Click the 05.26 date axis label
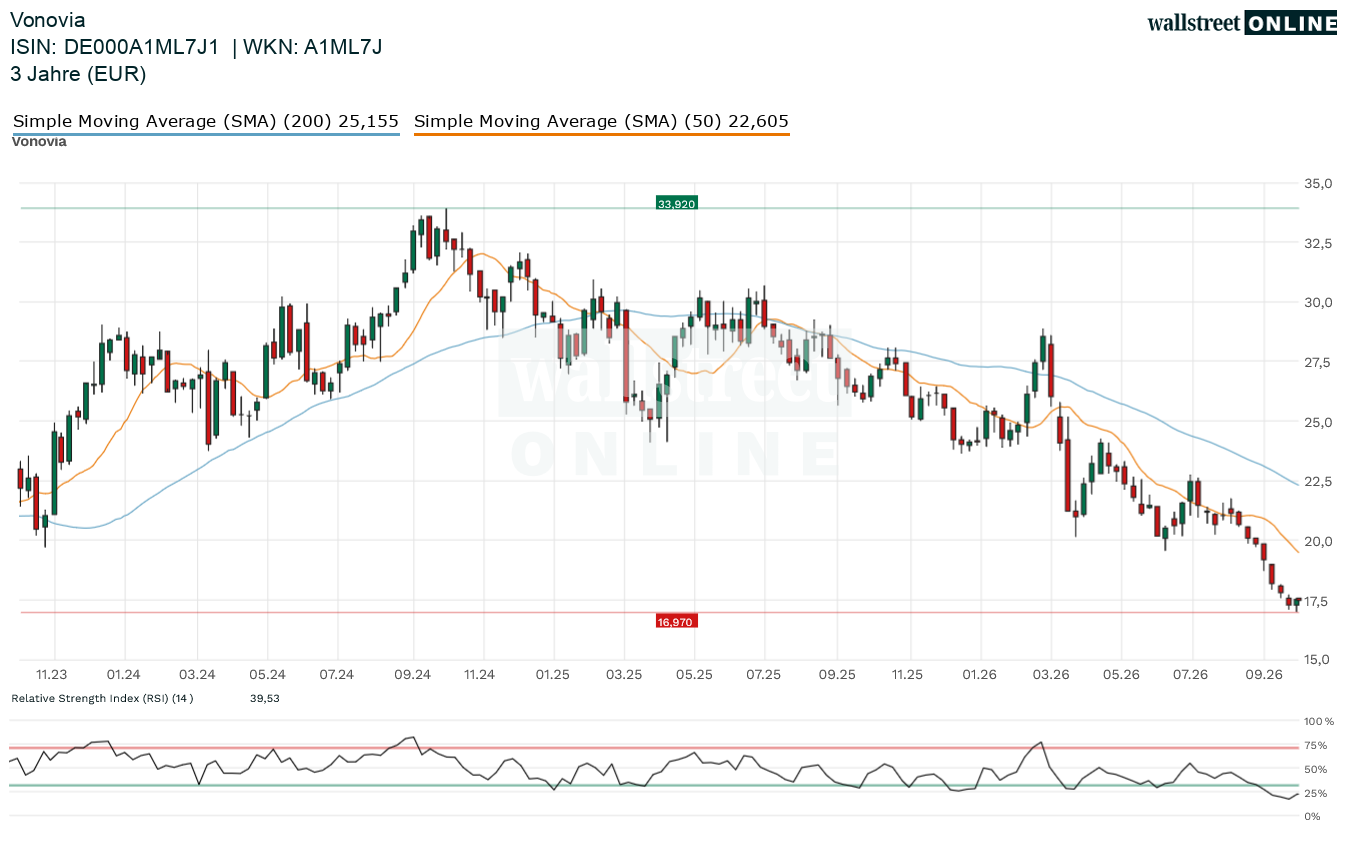Image resolution: width=1349 pixels, height=843 pixels. 1121,674
